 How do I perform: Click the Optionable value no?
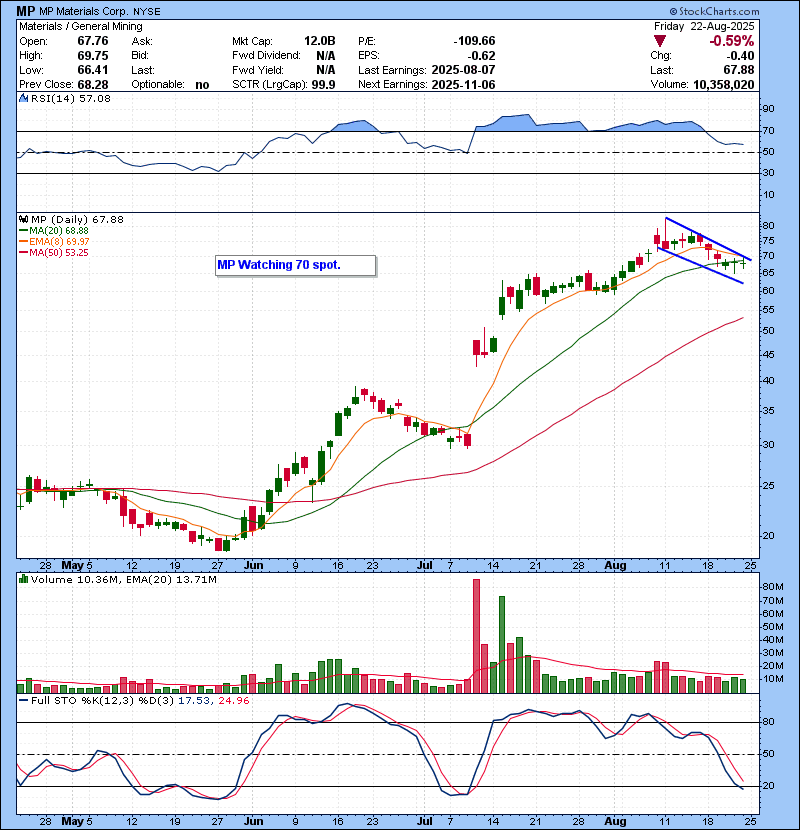coord(202,85)
